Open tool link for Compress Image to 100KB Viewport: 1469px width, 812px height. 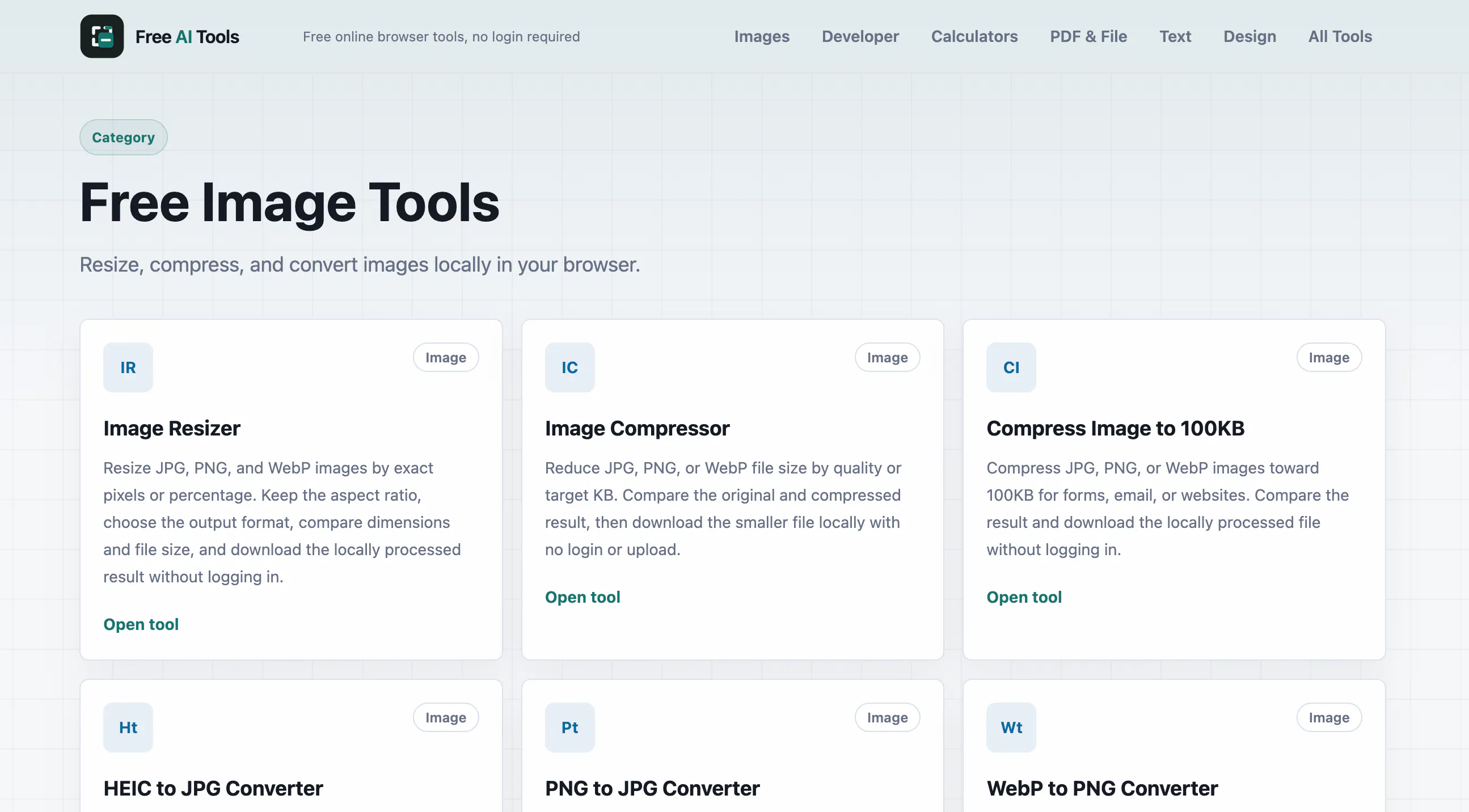pos(1024,597)
